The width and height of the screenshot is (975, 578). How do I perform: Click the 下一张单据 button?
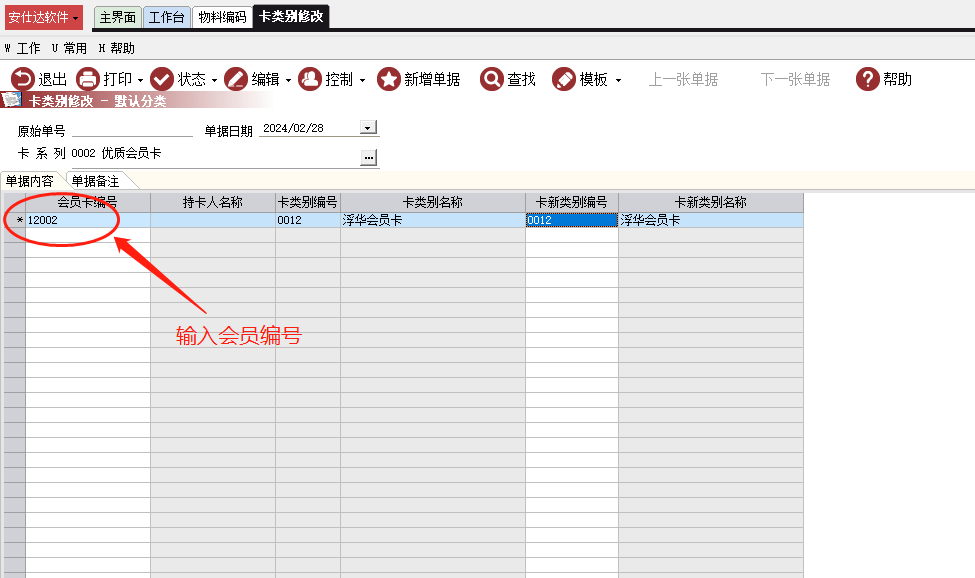coord(795,80)
